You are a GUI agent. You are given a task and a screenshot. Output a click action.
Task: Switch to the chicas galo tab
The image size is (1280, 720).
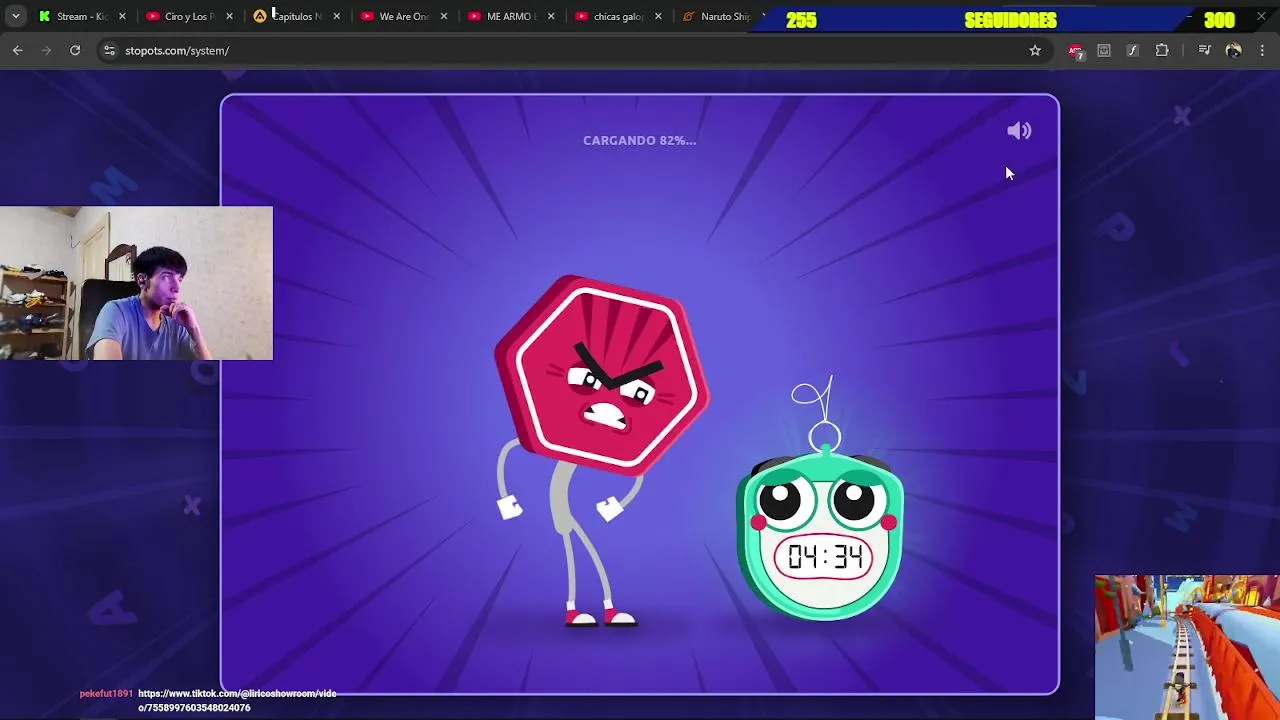[x=618, y=16]
